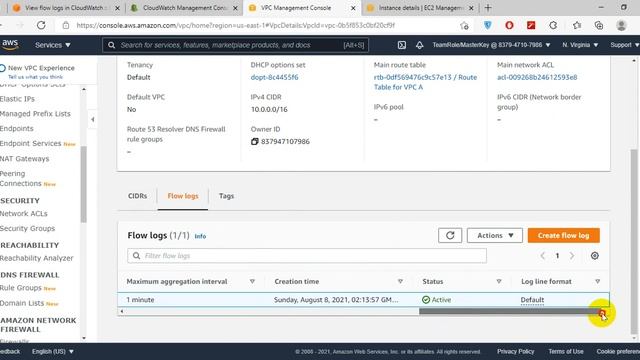Sort by Log line format column
The image size is (640, 360).
click(598, 281)
